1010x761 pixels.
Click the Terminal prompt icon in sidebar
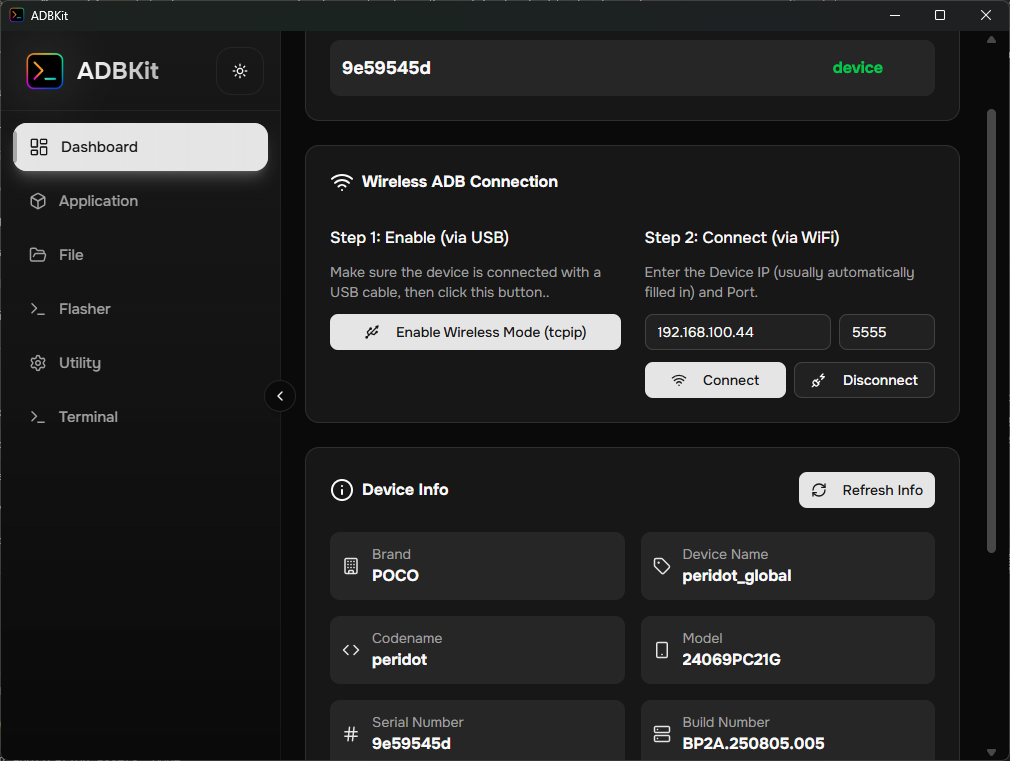point(38,417)
